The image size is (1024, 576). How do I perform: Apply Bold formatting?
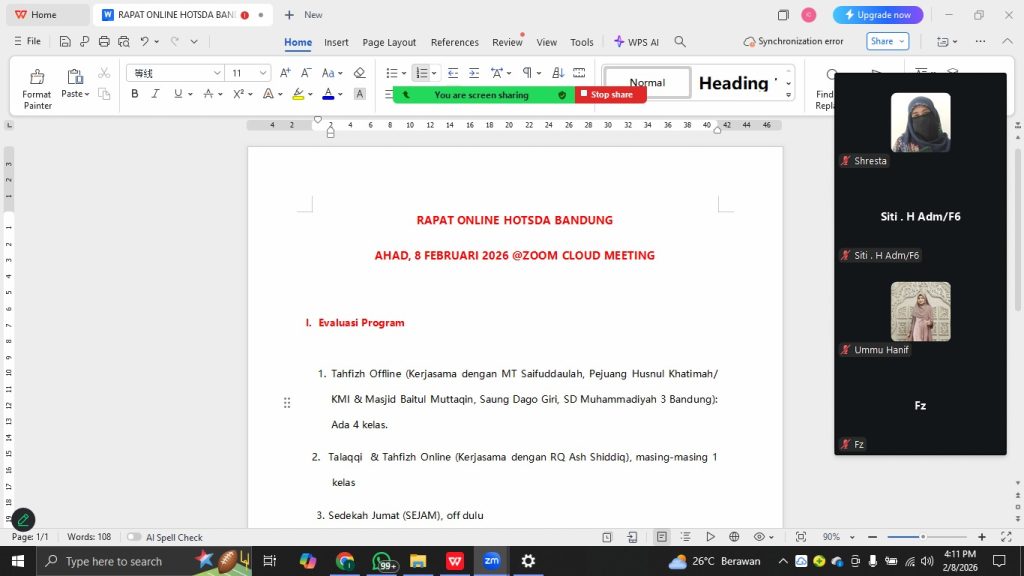(135, 94)
